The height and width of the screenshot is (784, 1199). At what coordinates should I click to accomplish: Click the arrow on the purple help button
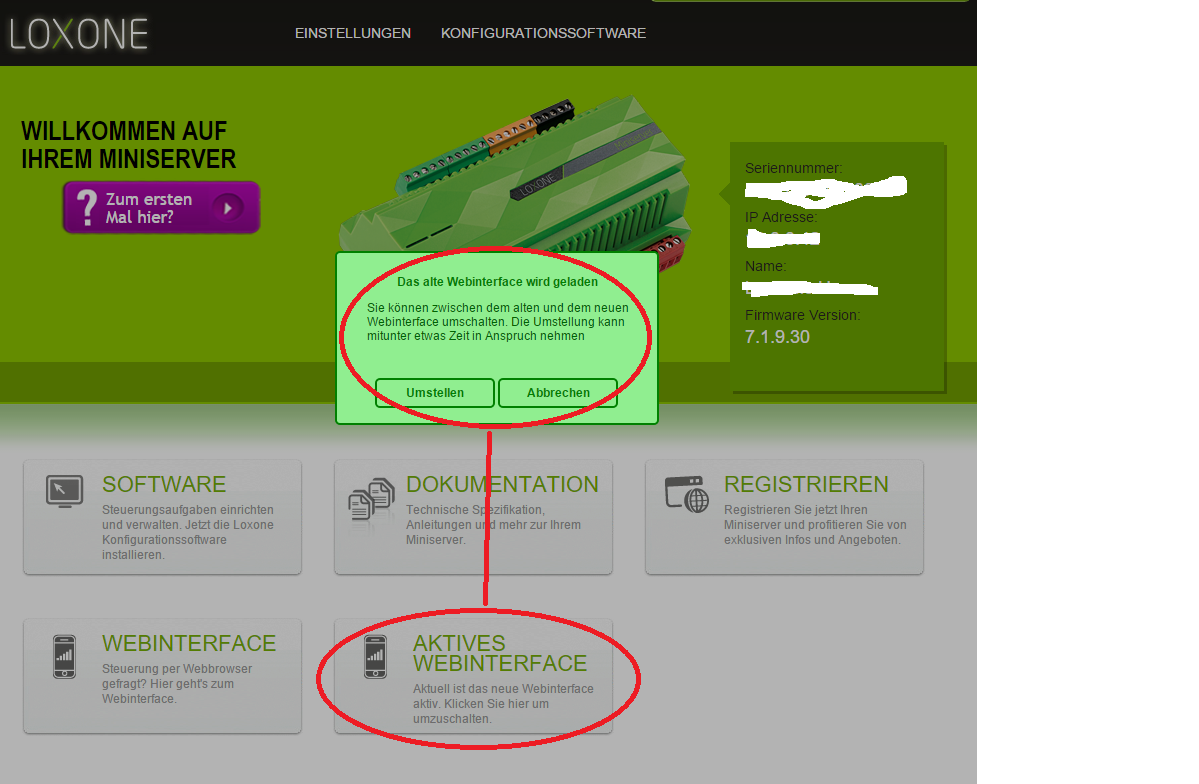228,208
